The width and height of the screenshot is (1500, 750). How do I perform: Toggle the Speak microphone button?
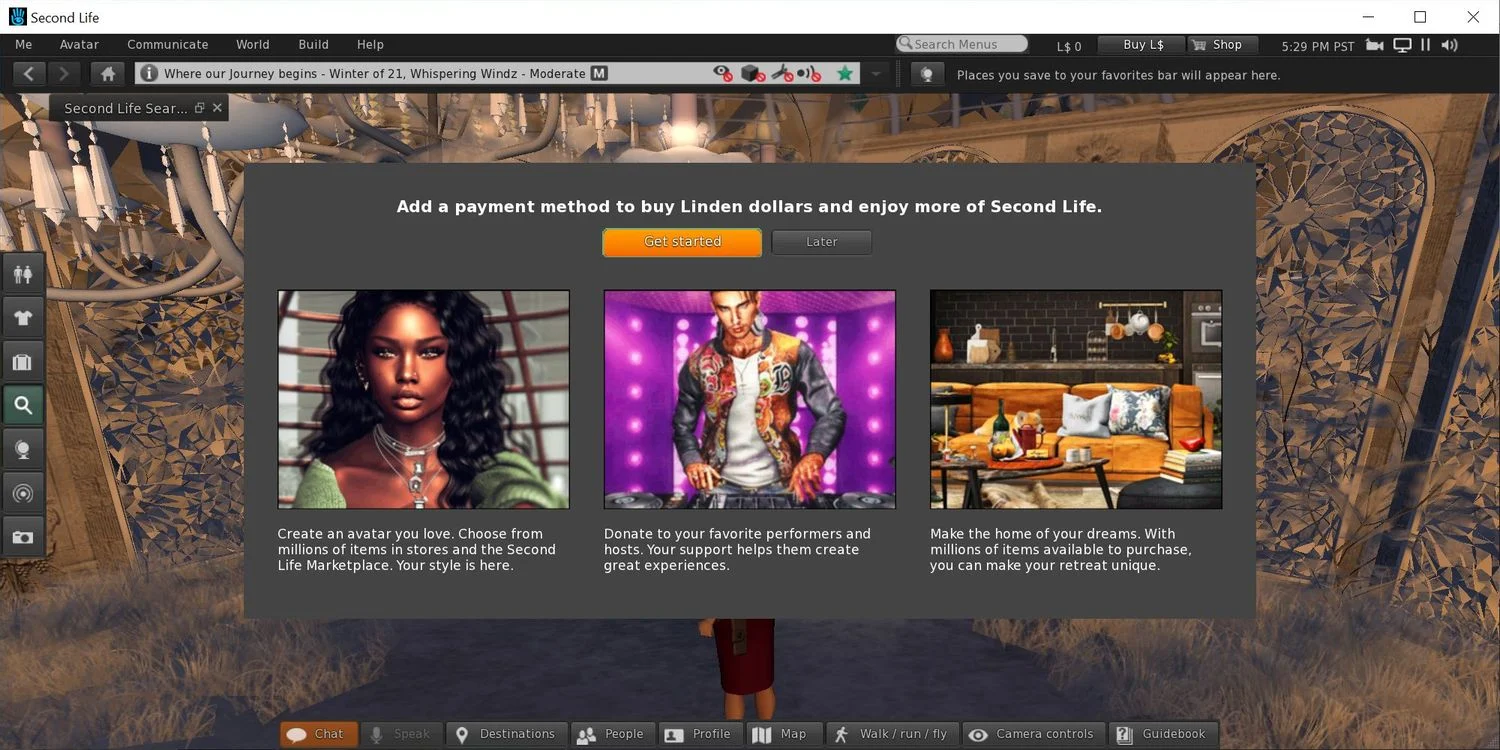click(x=400, y=735)
